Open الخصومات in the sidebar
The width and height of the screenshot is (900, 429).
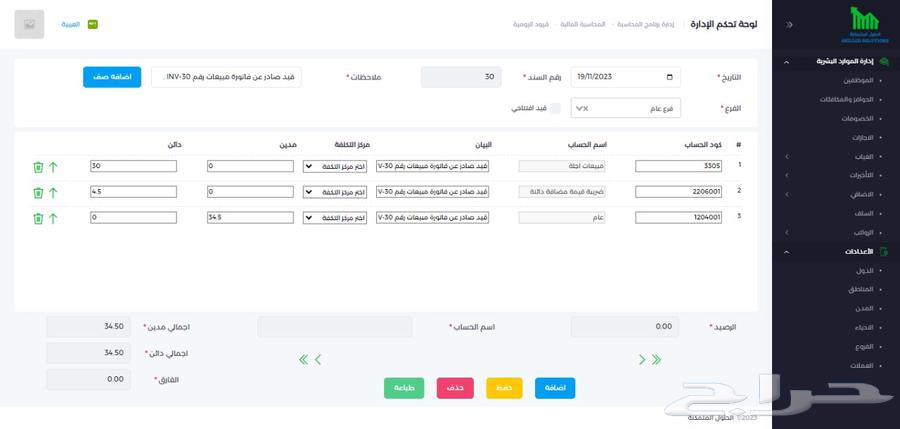[x=858, y=118]
